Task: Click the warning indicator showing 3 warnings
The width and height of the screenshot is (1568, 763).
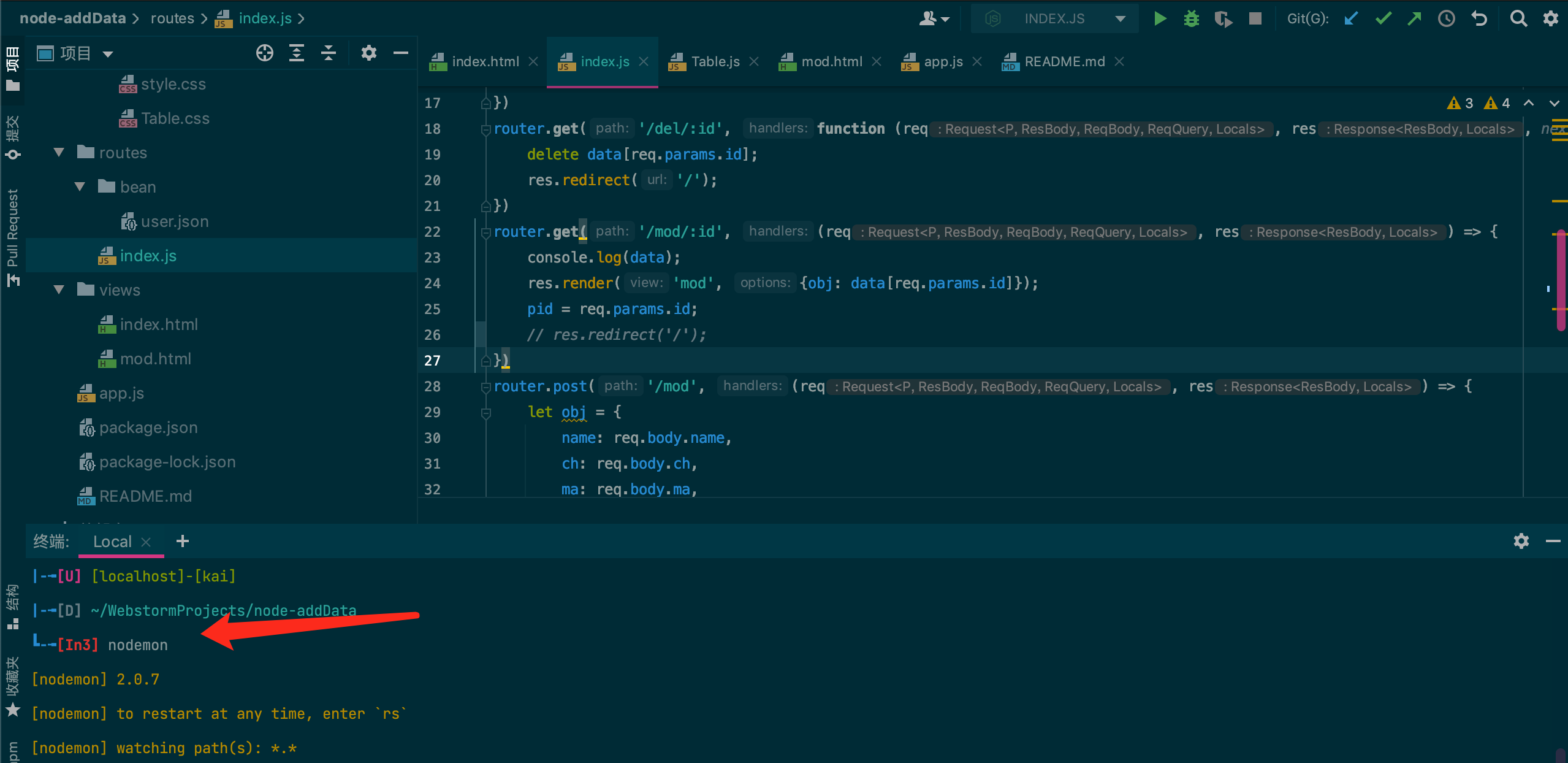Action: click(1461, 102)
